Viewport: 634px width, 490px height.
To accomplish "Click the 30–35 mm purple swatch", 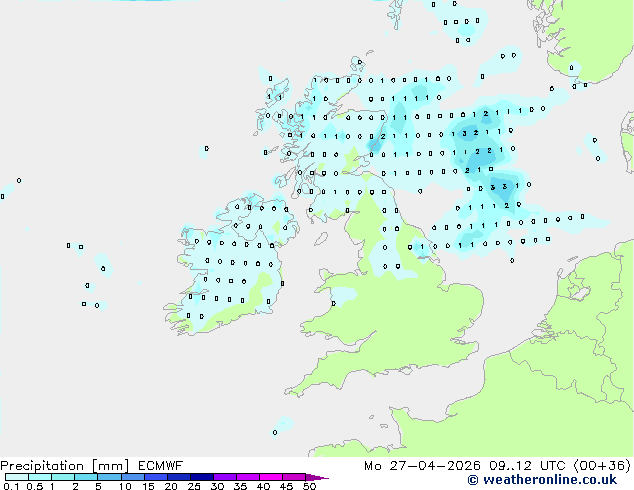I will coord(225,477).
